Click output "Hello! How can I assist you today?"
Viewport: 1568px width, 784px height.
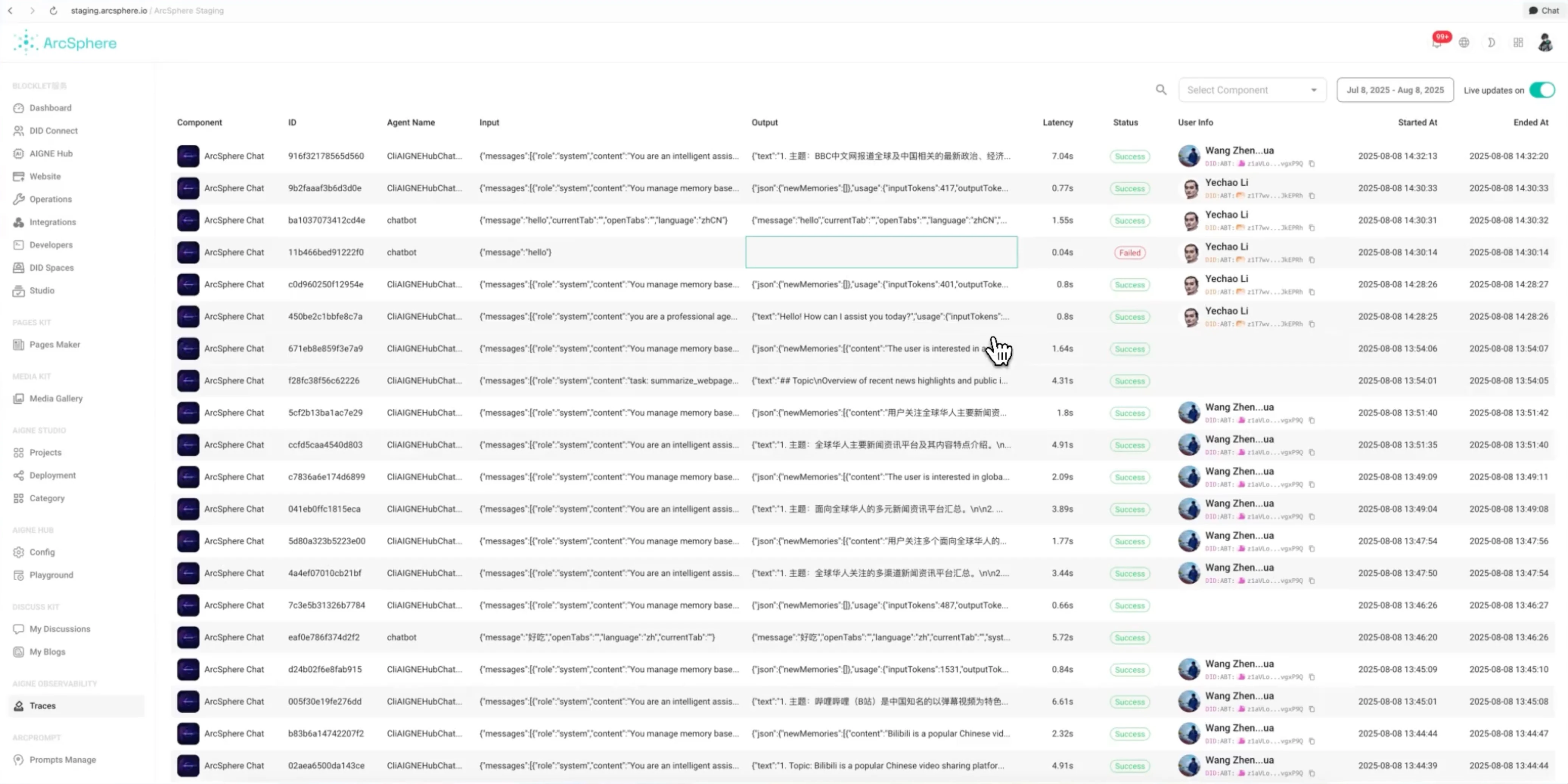[880, 316]
